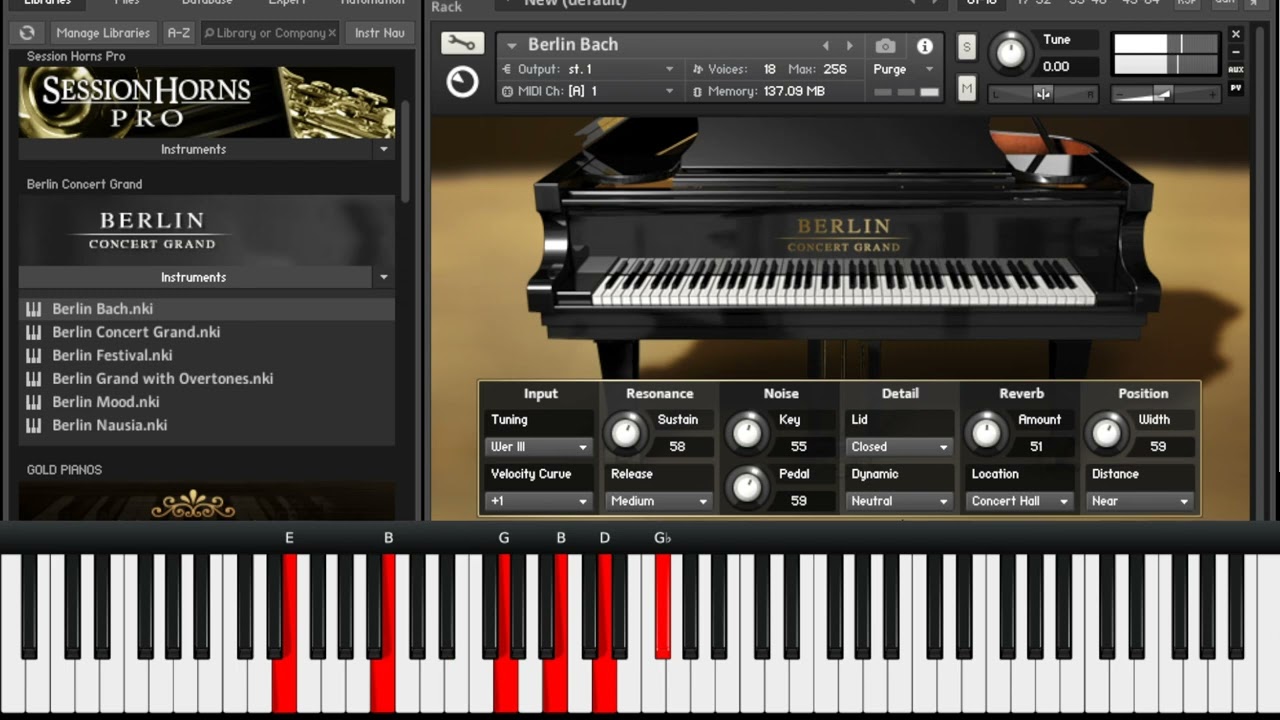Open the Velocity Curve dropdown showing +1
This screenshot has width=1280, height=720.
click(x=539, y=501)
